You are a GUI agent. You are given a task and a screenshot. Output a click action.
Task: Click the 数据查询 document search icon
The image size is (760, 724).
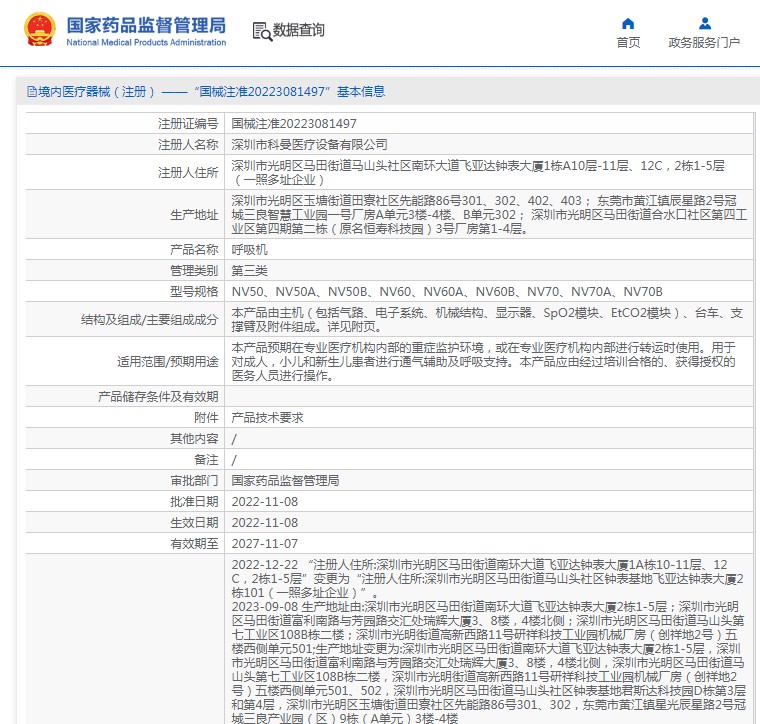tap(261, 30)
